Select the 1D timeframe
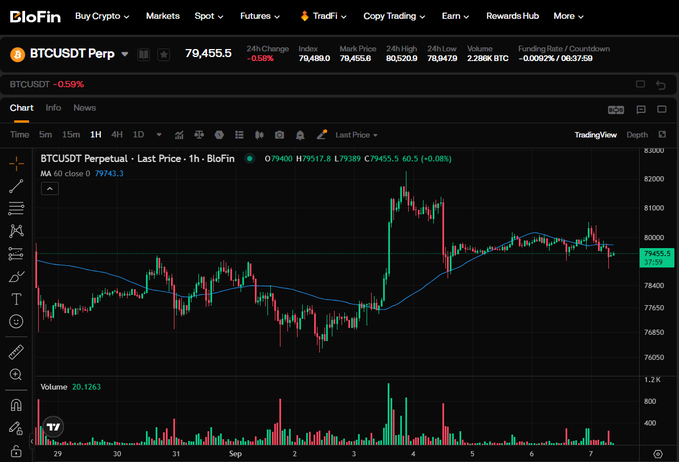679x462 pixels. pos(138,135)
